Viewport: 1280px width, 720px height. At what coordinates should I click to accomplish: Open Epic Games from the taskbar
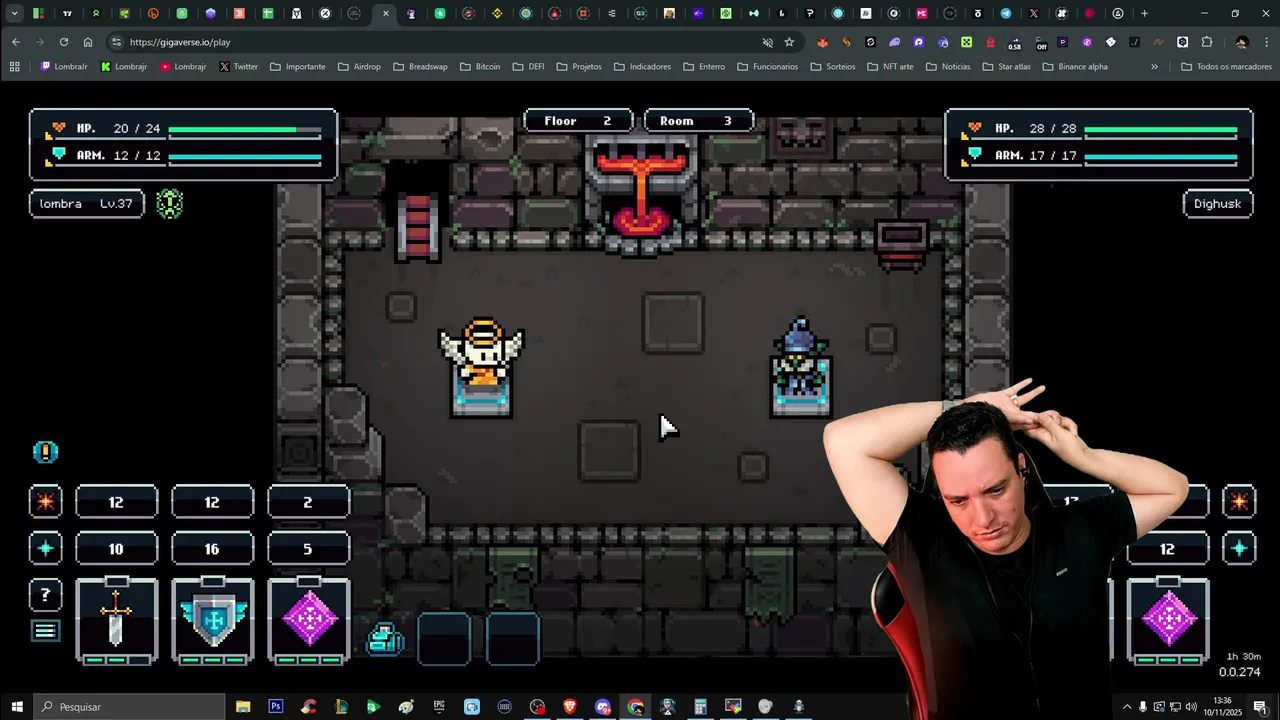[439, 706]
